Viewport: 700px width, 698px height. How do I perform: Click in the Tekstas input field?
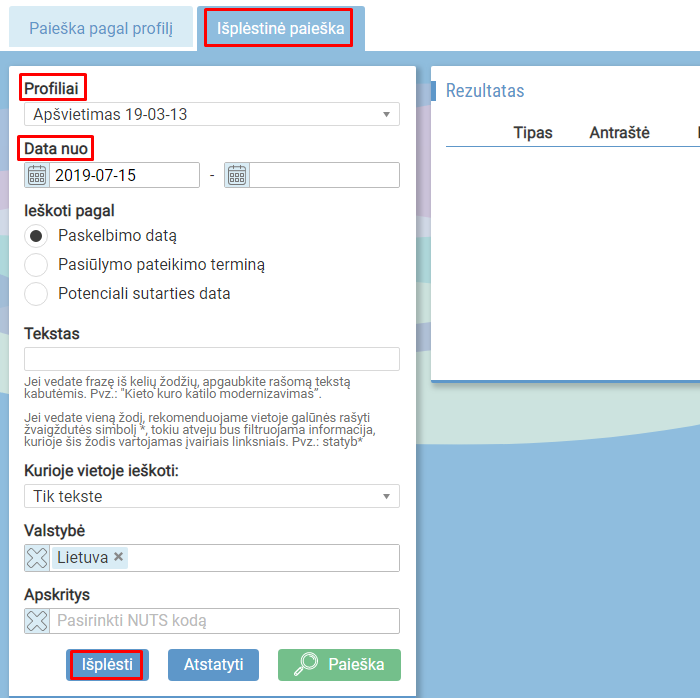click(x=211, y=359)
